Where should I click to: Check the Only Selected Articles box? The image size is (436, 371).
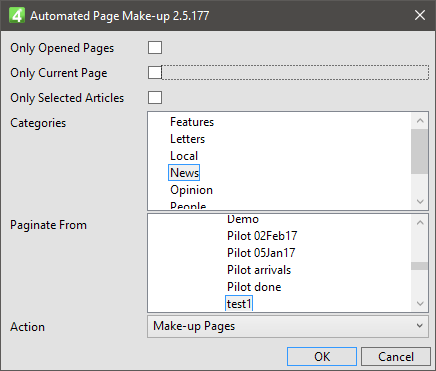point(155,98)
